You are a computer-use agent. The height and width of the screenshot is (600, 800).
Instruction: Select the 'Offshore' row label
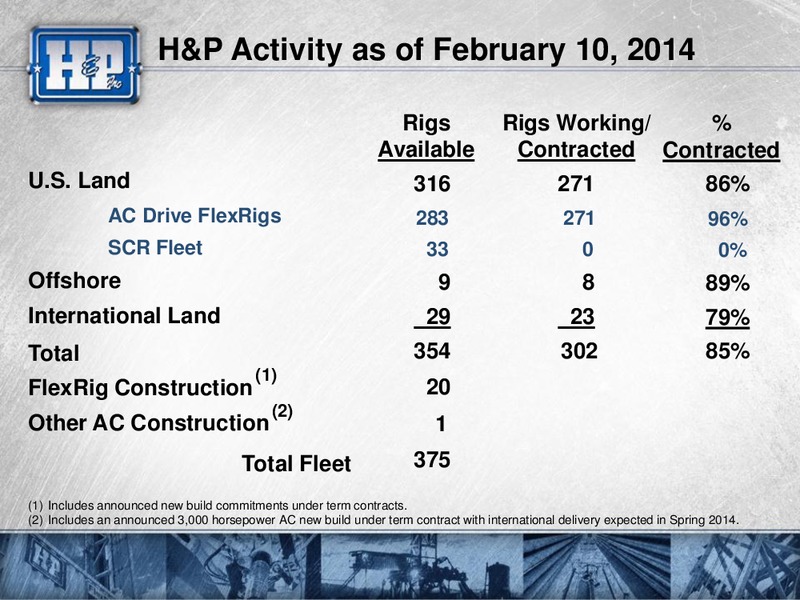(74, 280)
